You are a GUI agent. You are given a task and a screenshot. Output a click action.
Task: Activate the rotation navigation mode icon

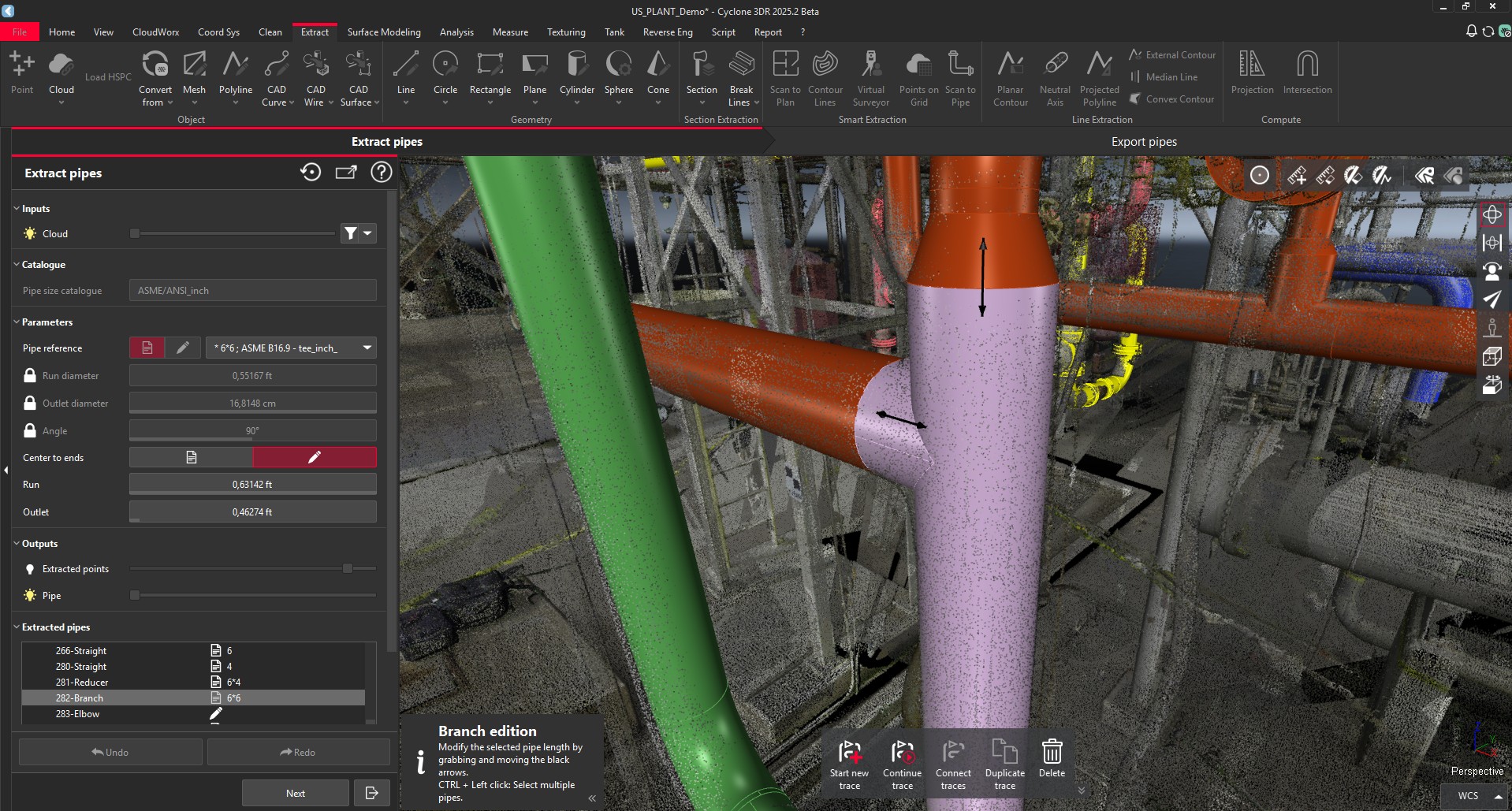pyautogui.click(x=1492, y=214)
